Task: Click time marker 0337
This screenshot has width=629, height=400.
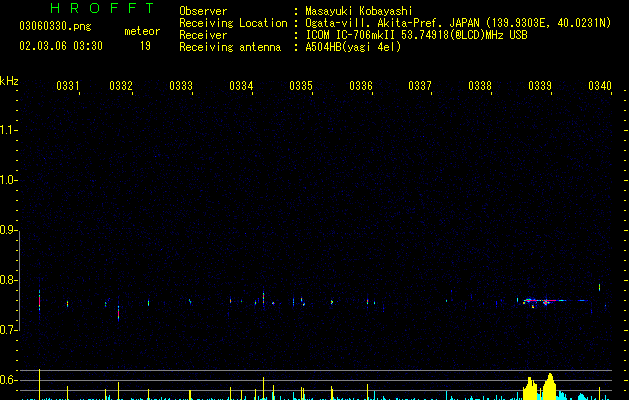Action: coord(420,85)
